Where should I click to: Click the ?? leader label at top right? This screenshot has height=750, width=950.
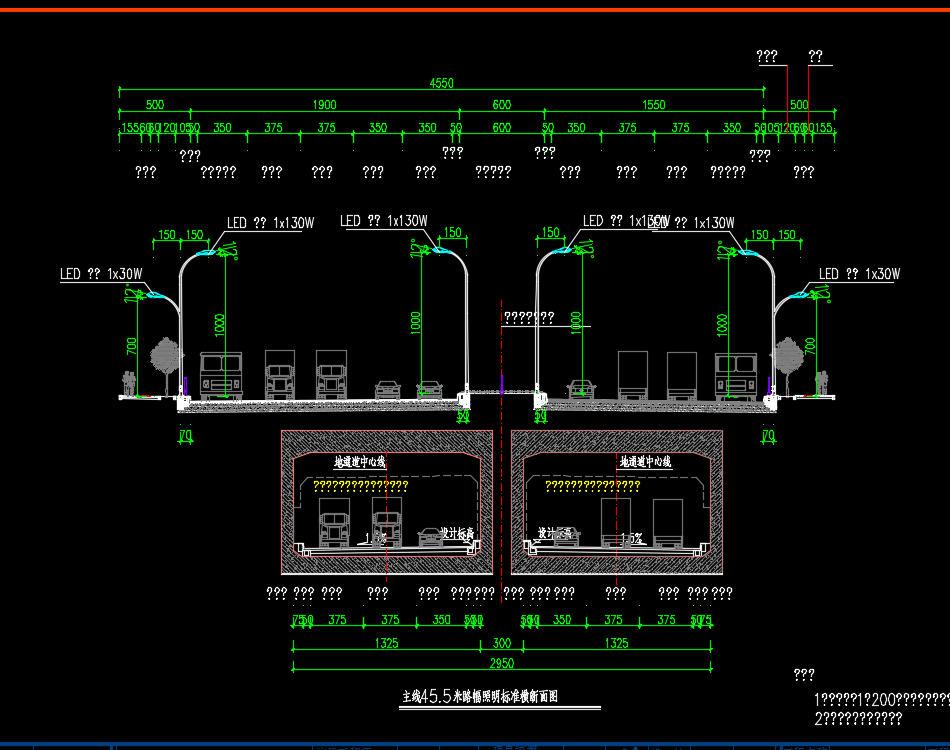(815, 56)
